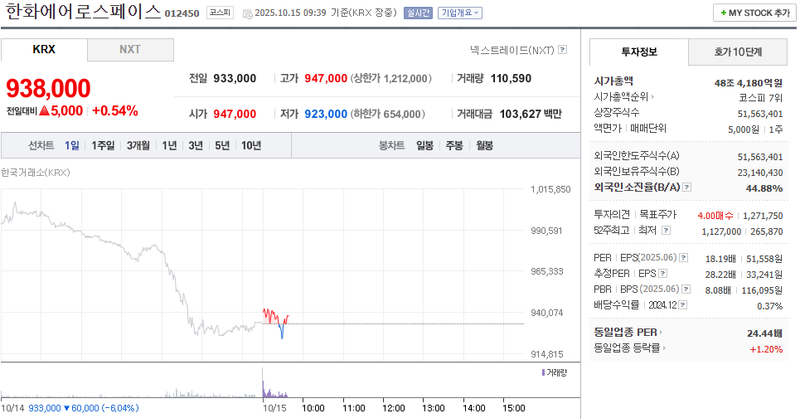The image size is (800, 419).
Task: Click help icon beside 투자의견 목표주가
Action: point(682,214)
